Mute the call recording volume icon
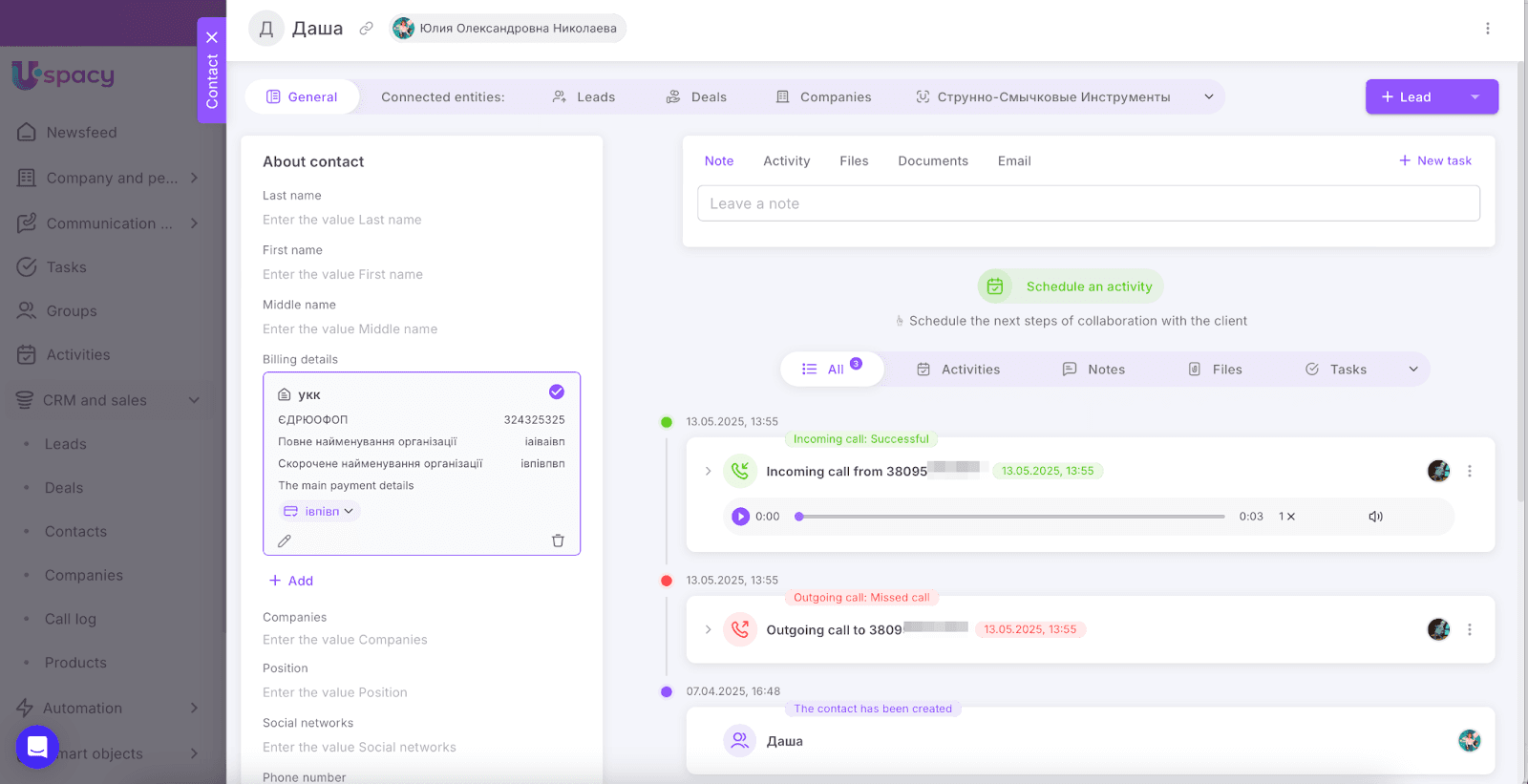The width and height of the screenshot is (1528, 784). pyautogui.click(x=1375, y=517)
